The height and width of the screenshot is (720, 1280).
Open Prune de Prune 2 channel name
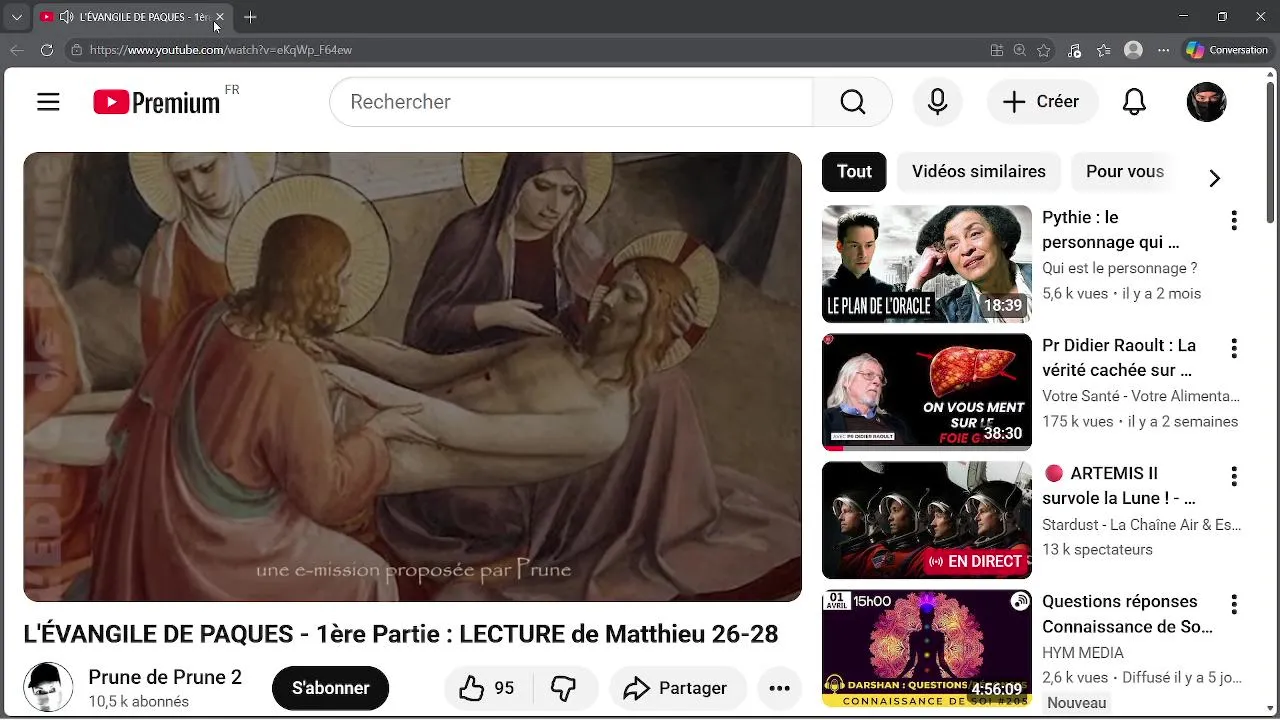[165, 677]
